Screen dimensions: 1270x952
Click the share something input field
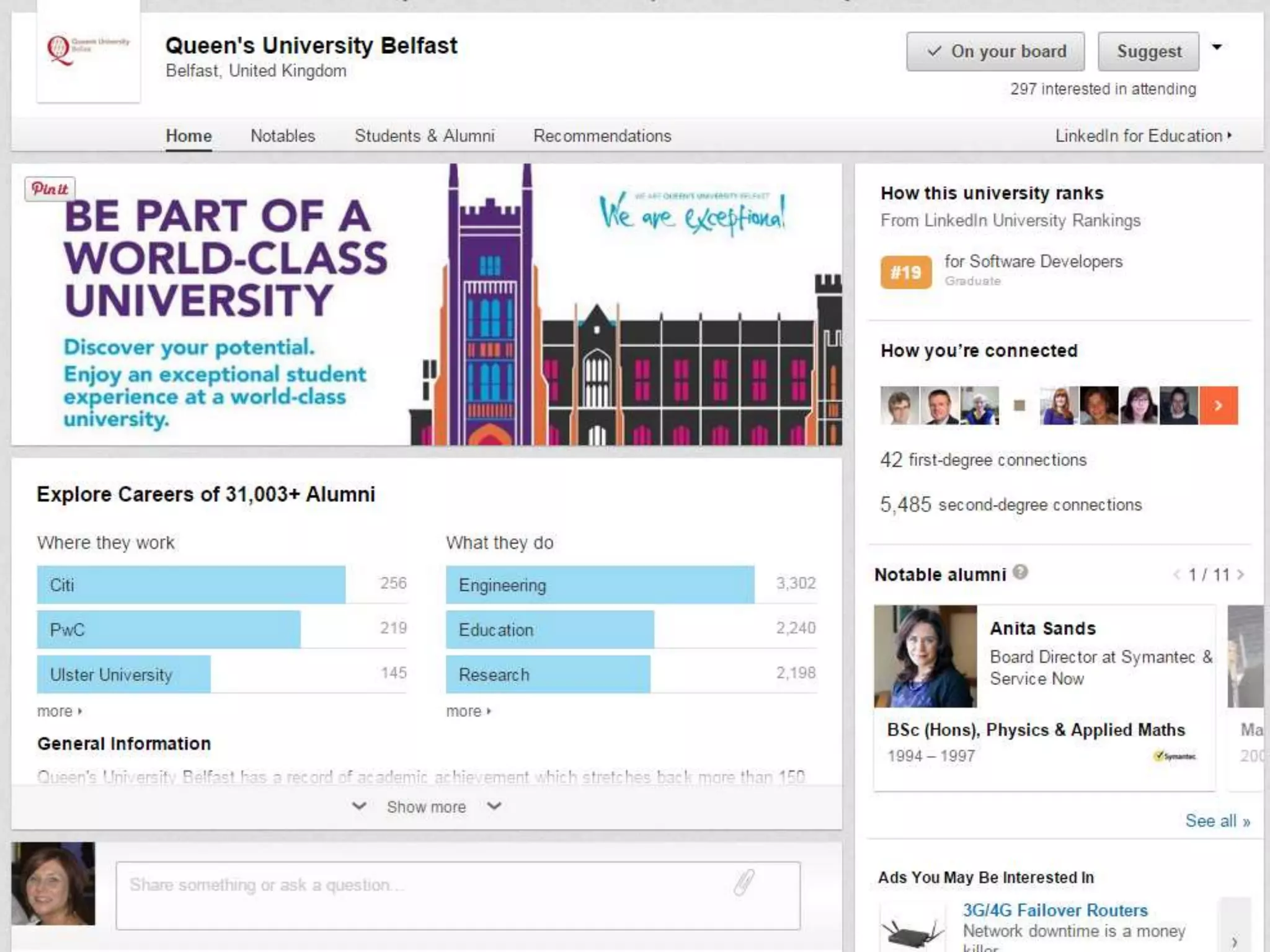click(458, 896)
